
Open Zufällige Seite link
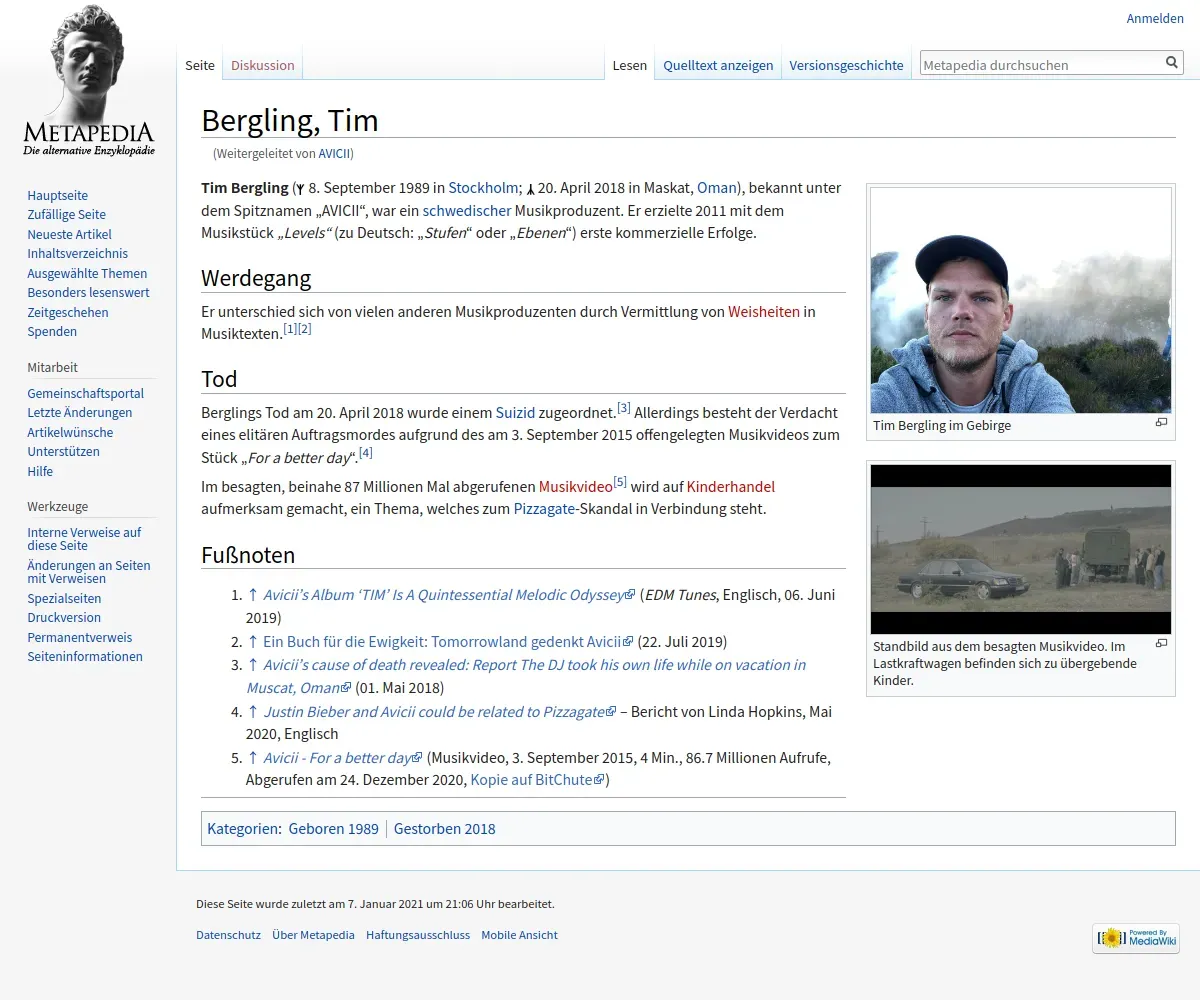click(66, 215)
